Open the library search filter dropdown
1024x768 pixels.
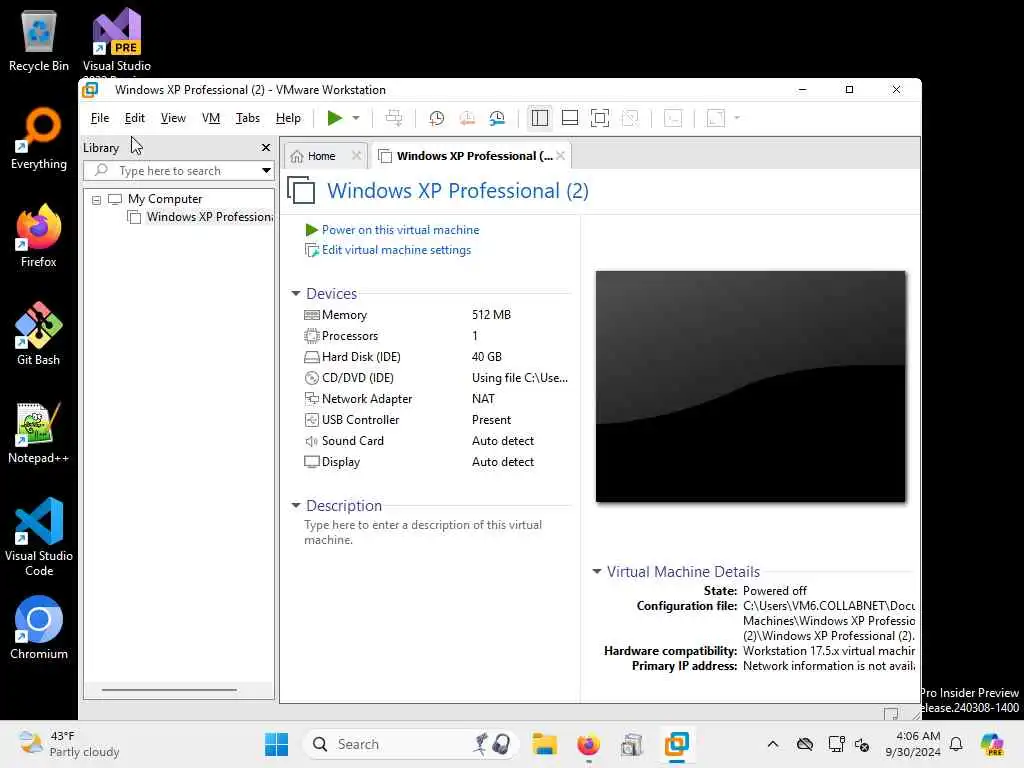click(266, 171)
